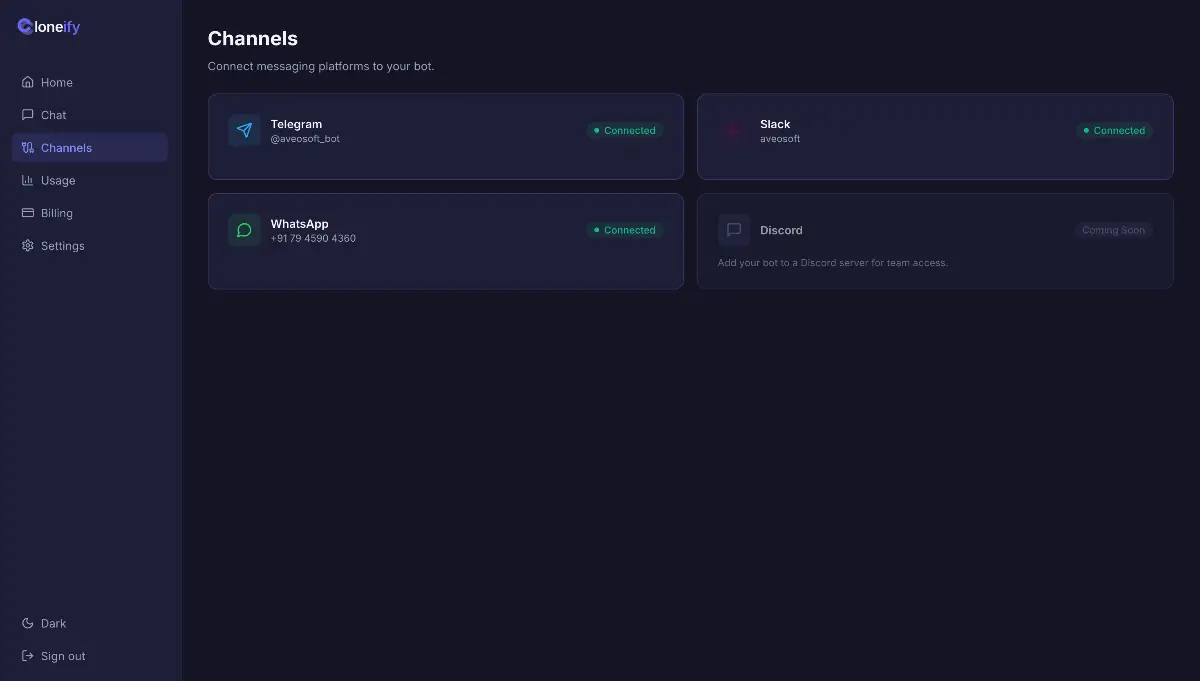Click the Telegram Connected badge

[x=625, y=130]
